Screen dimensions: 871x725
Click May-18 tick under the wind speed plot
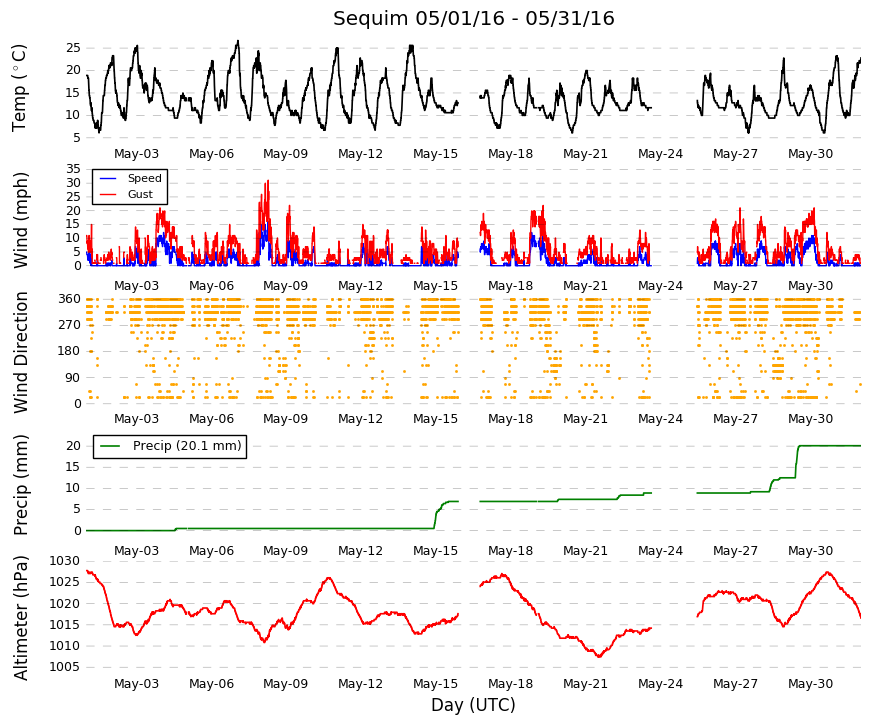pyautogui.click(x=510, y=286)
